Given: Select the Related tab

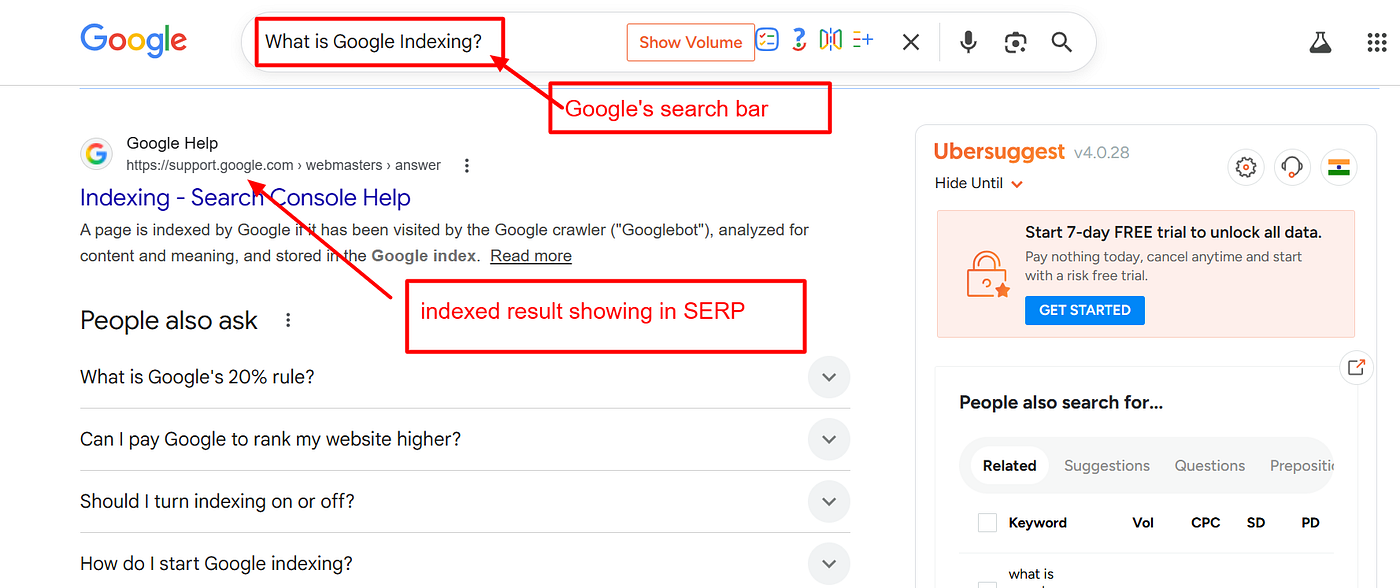Looking at the screenshot, I should (1009, 465).
